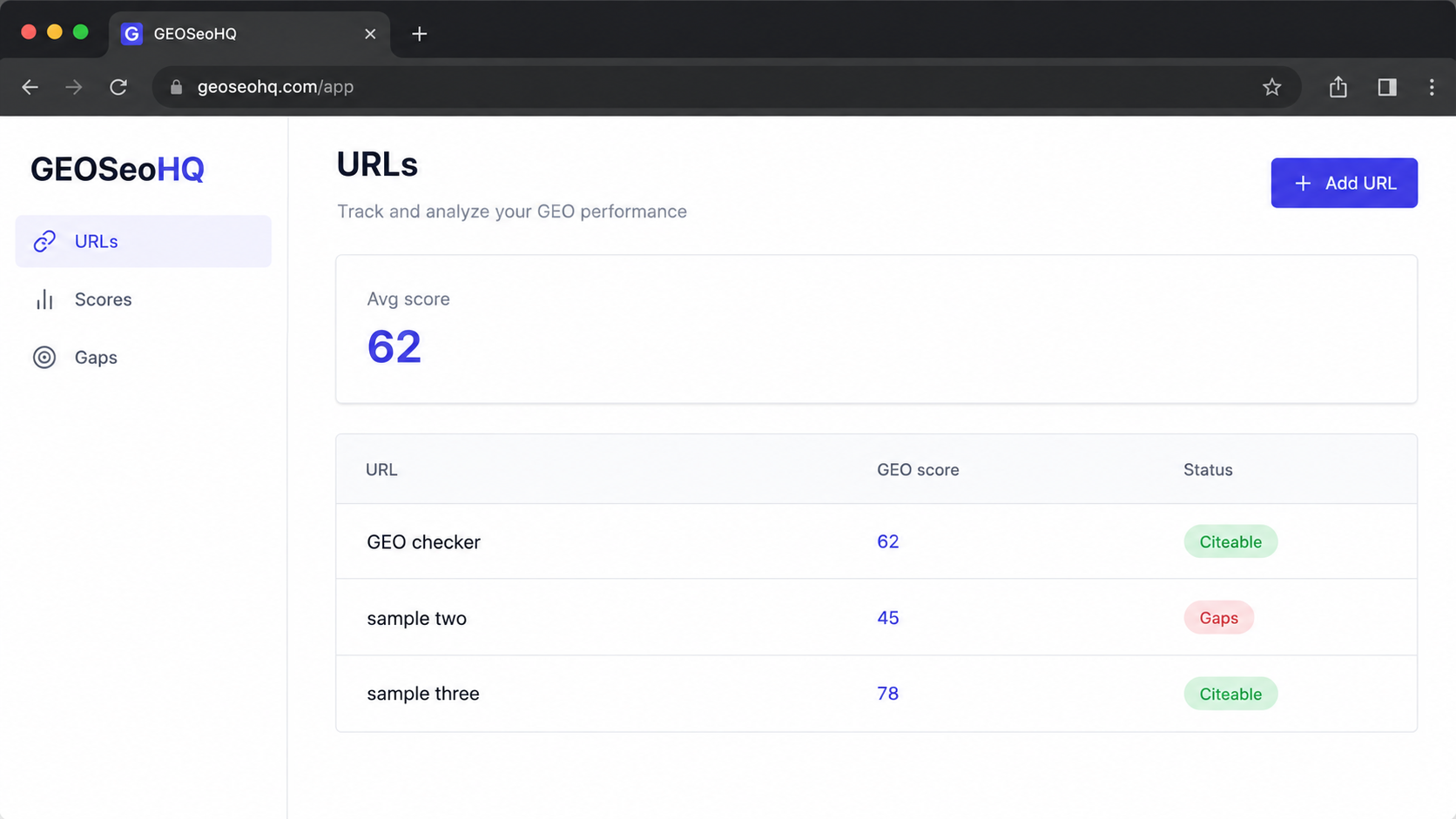The width and height of the screenshot is (1456, 819).
Task: Click the URL column header
Action: point(381,470)
